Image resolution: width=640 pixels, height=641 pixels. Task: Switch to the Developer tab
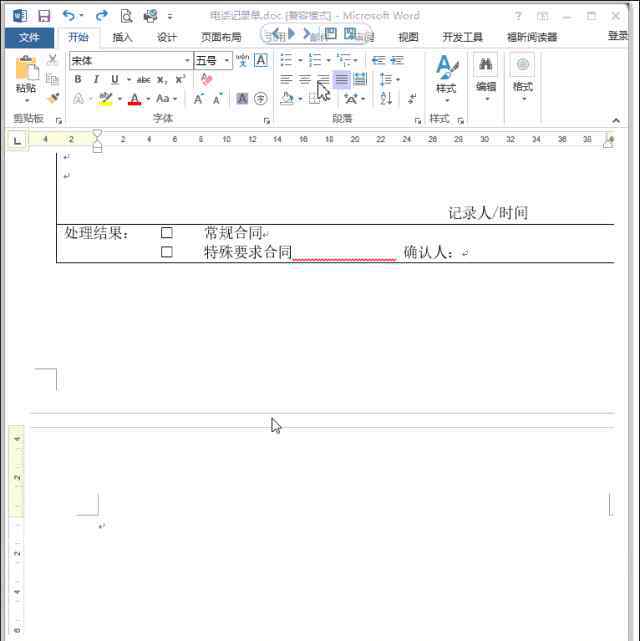pos(462,37)
